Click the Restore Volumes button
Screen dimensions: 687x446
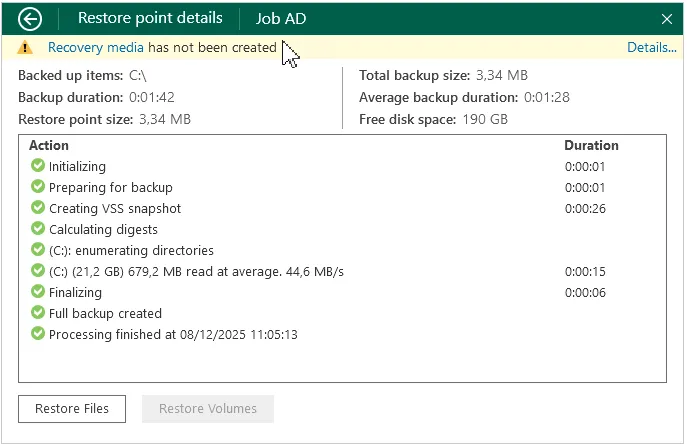coord(208,408)
